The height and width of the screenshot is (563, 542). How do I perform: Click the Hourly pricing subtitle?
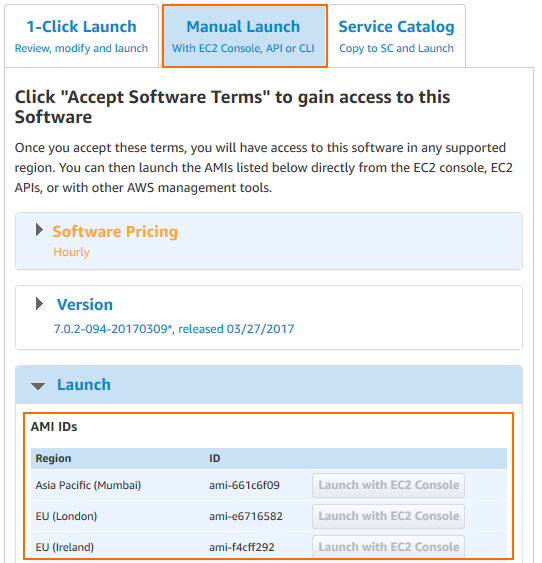tap(71, 252)
